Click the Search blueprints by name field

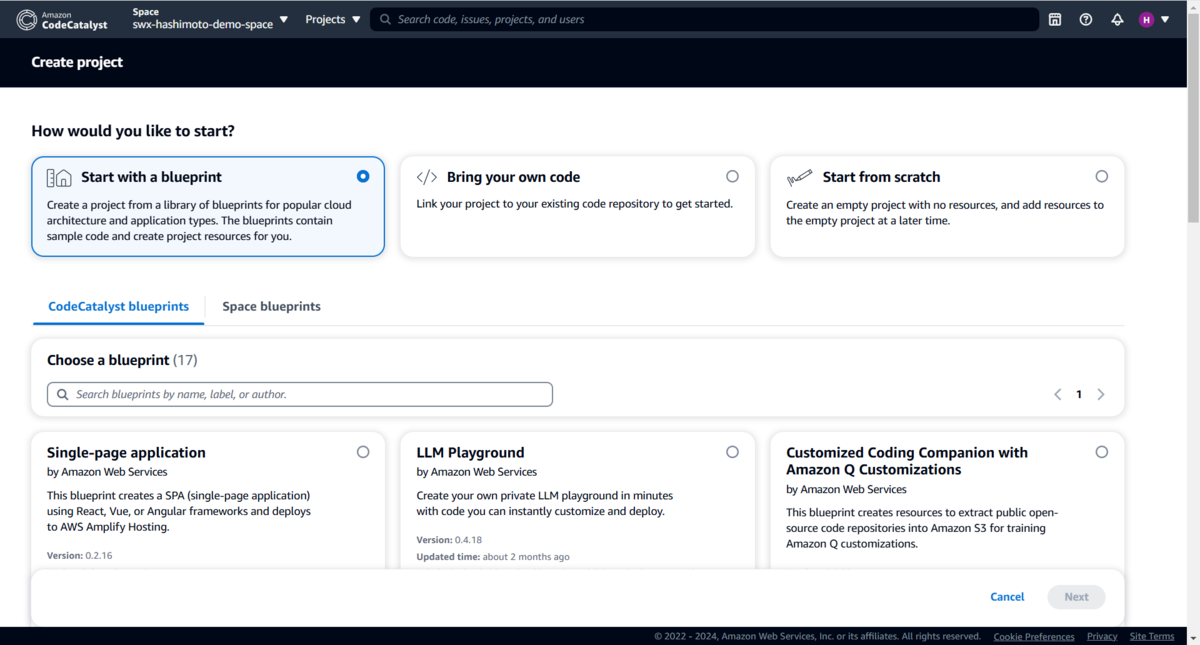coord(300,394)
